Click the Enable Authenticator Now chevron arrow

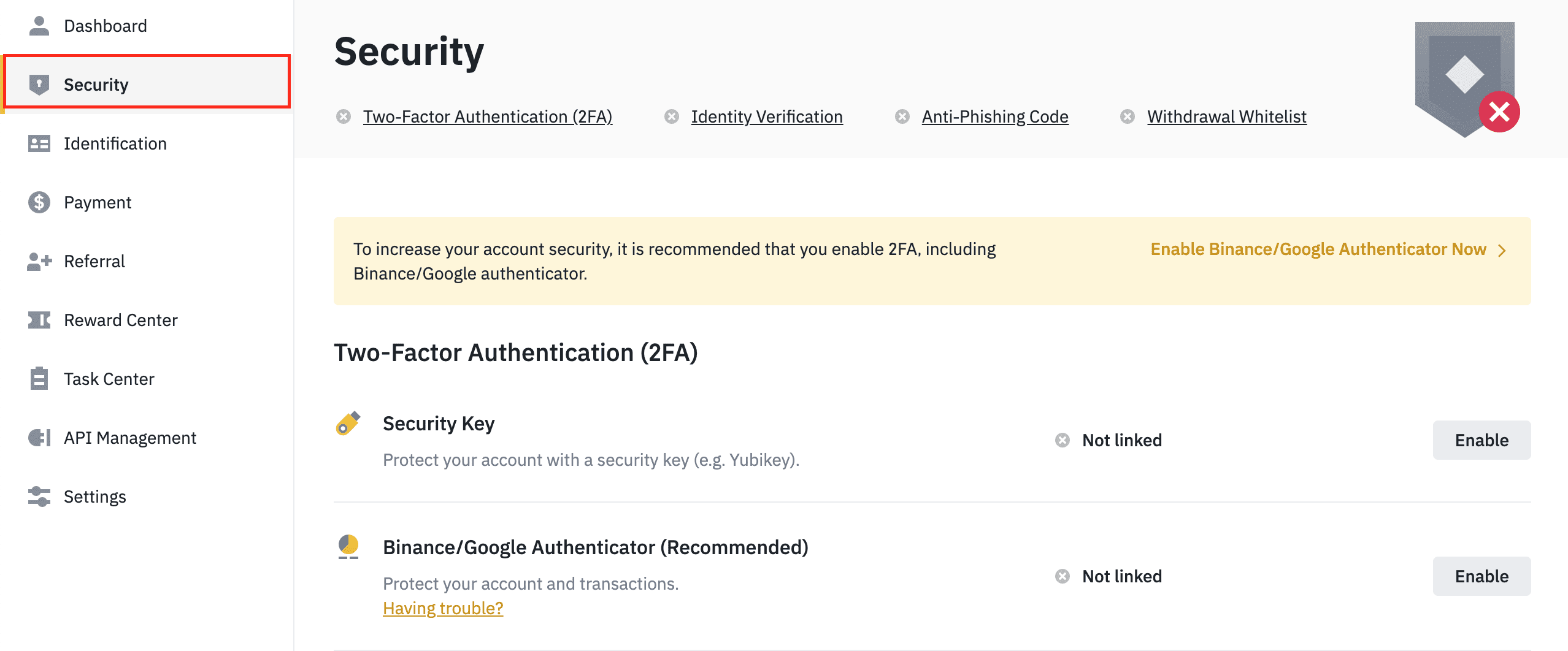click(1502, 250)
